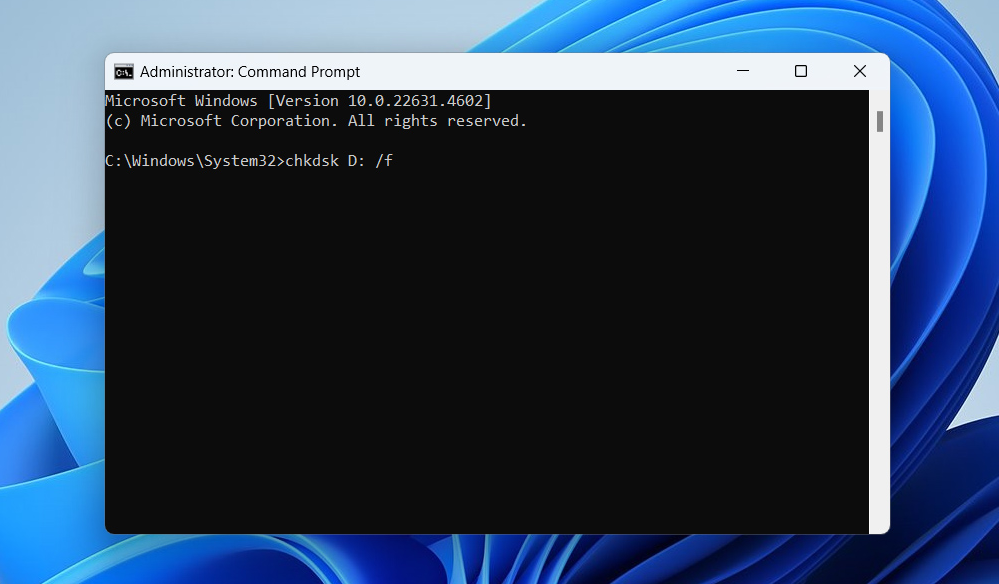Click the vertical scrollbar thumb
999x584 pixels.
[x=880, y=121]
